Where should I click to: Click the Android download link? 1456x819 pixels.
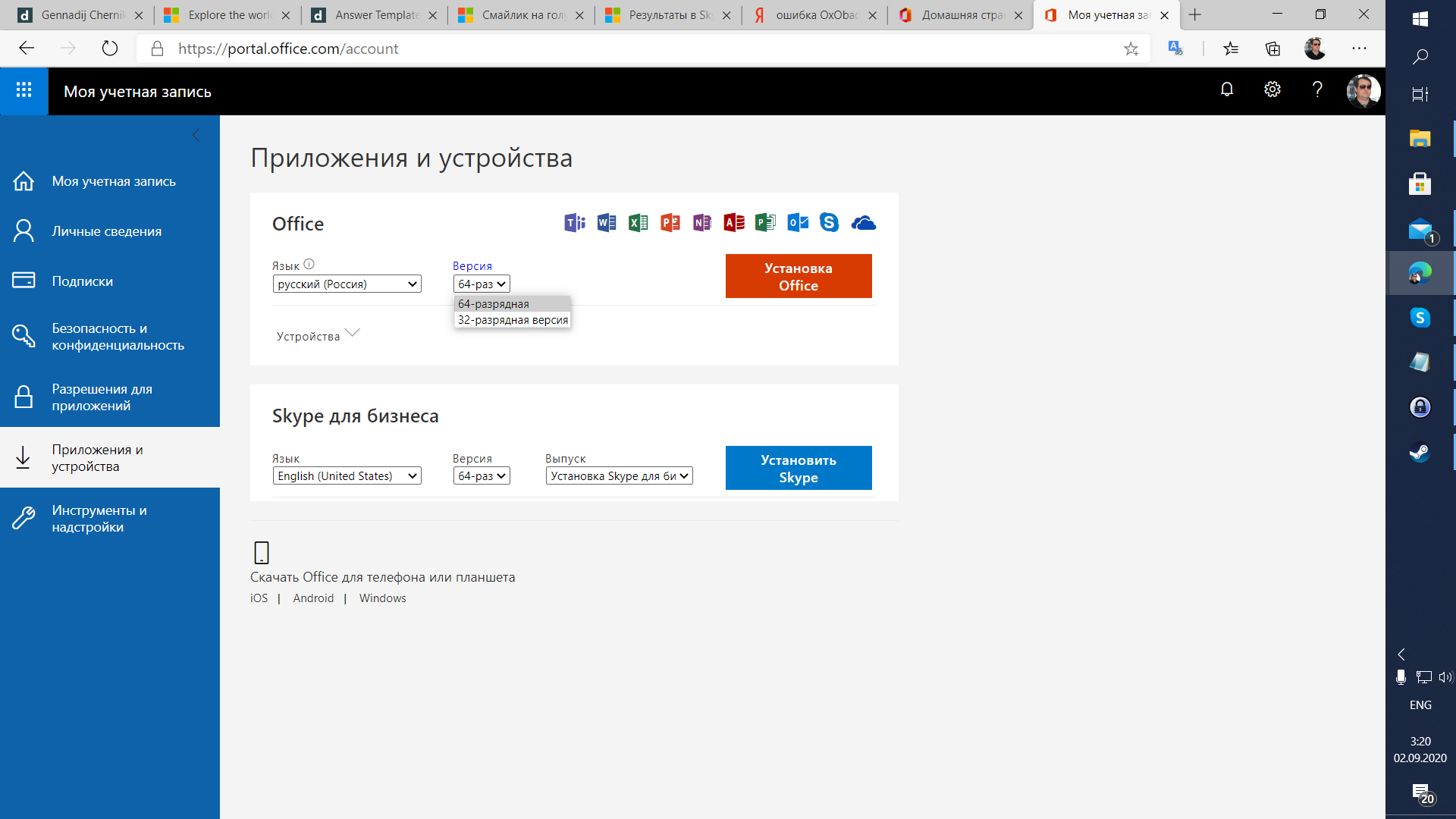pos(314,598)
